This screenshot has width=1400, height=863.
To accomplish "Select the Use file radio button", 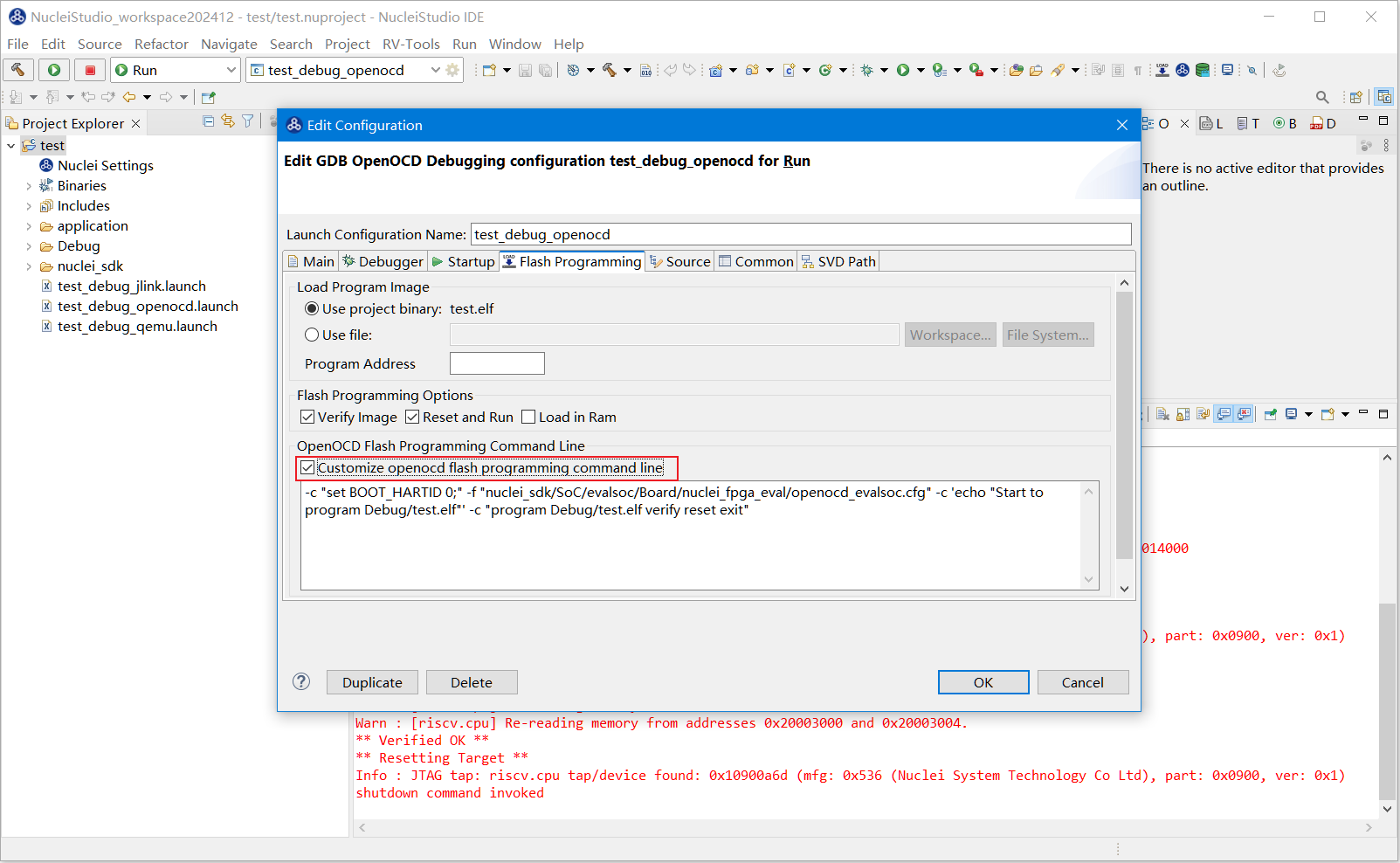I will (312, 335).
